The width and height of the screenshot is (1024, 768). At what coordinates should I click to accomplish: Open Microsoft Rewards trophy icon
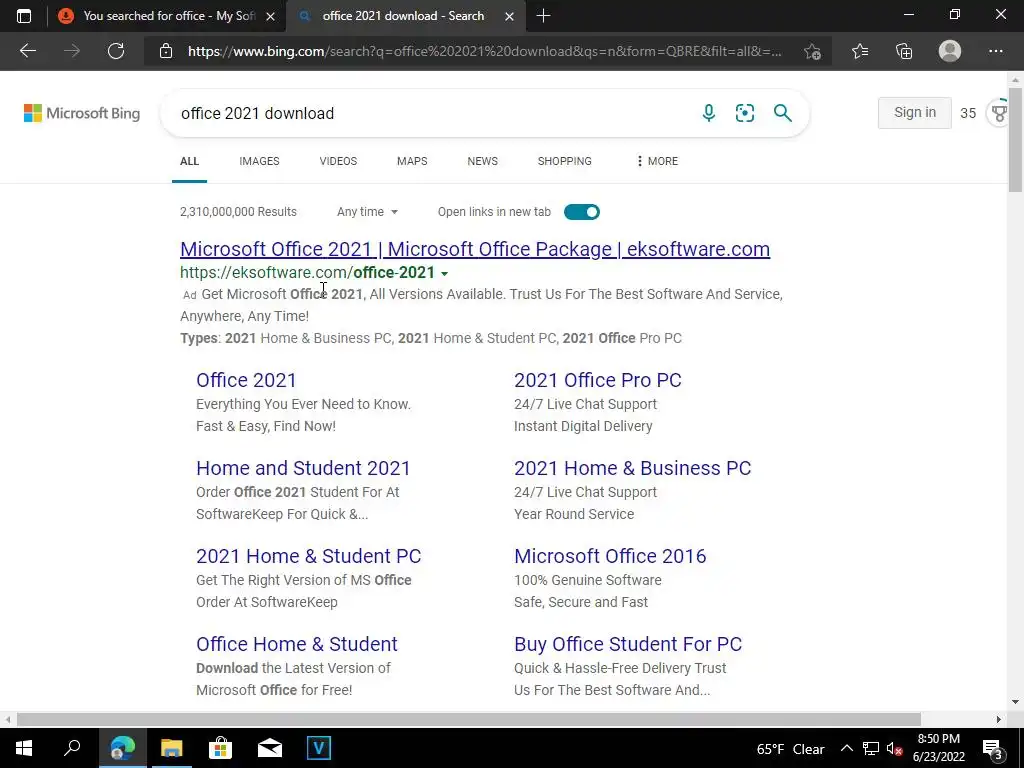(x=999, y=113)
